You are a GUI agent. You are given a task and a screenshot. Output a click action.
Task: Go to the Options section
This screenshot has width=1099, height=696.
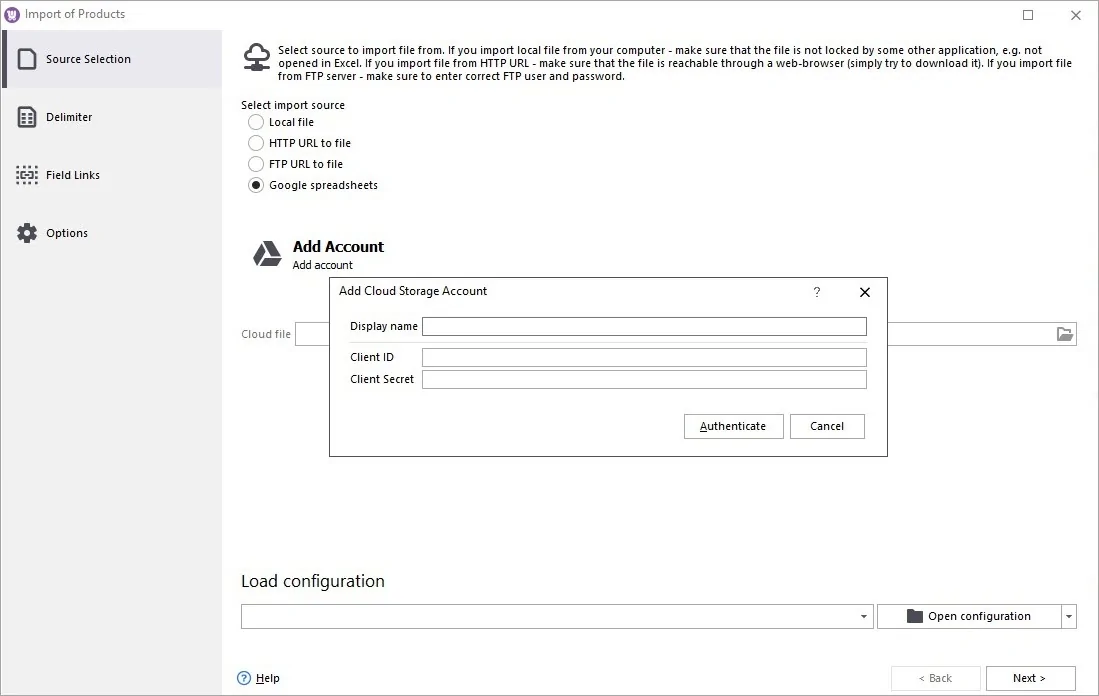click(66, 232)
